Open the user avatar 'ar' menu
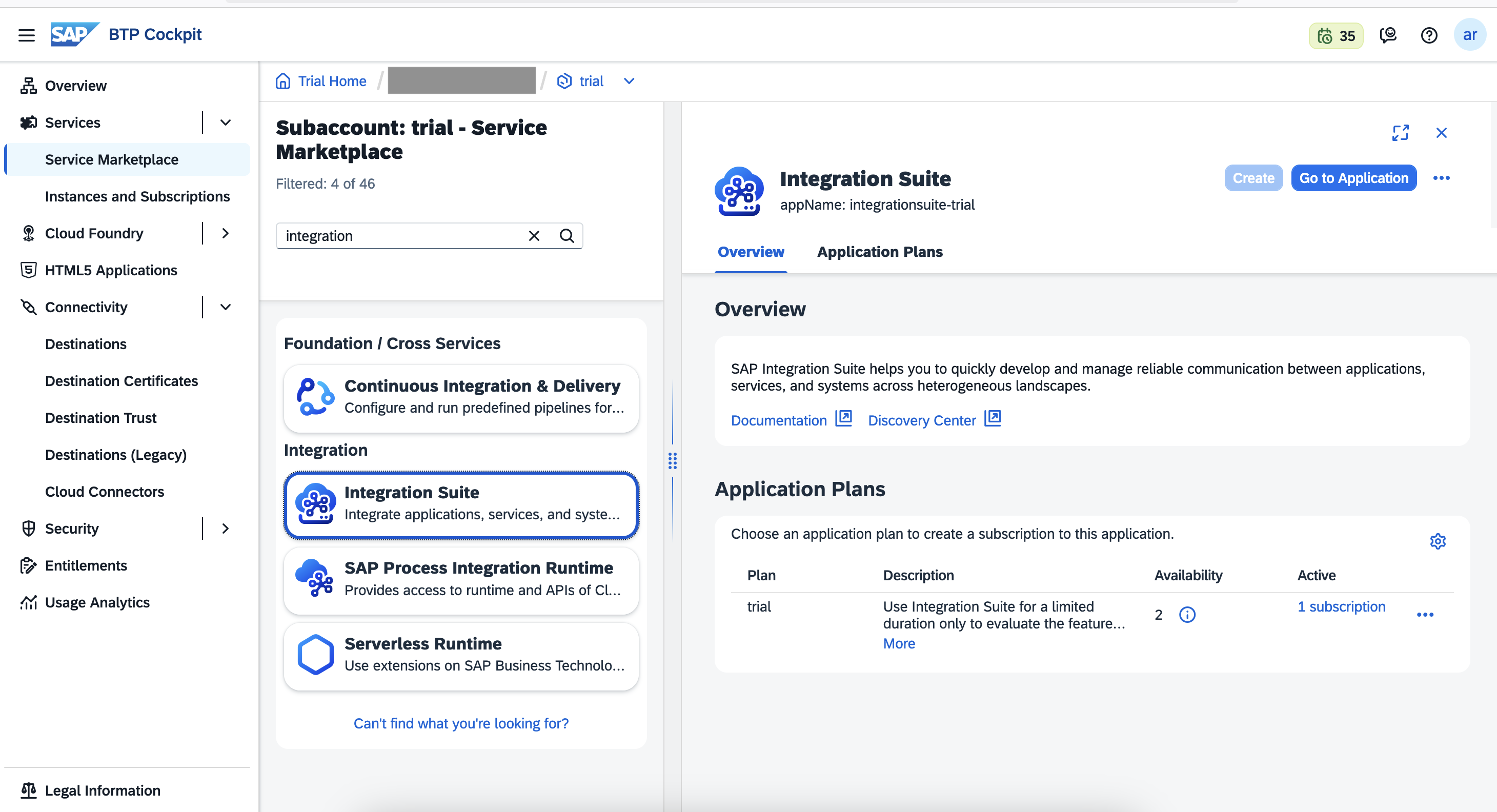 [1470, 35]
